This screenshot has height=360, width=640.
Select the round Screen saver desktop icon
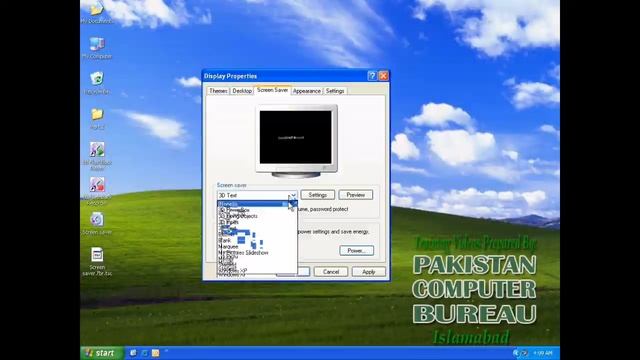(97, 223)
